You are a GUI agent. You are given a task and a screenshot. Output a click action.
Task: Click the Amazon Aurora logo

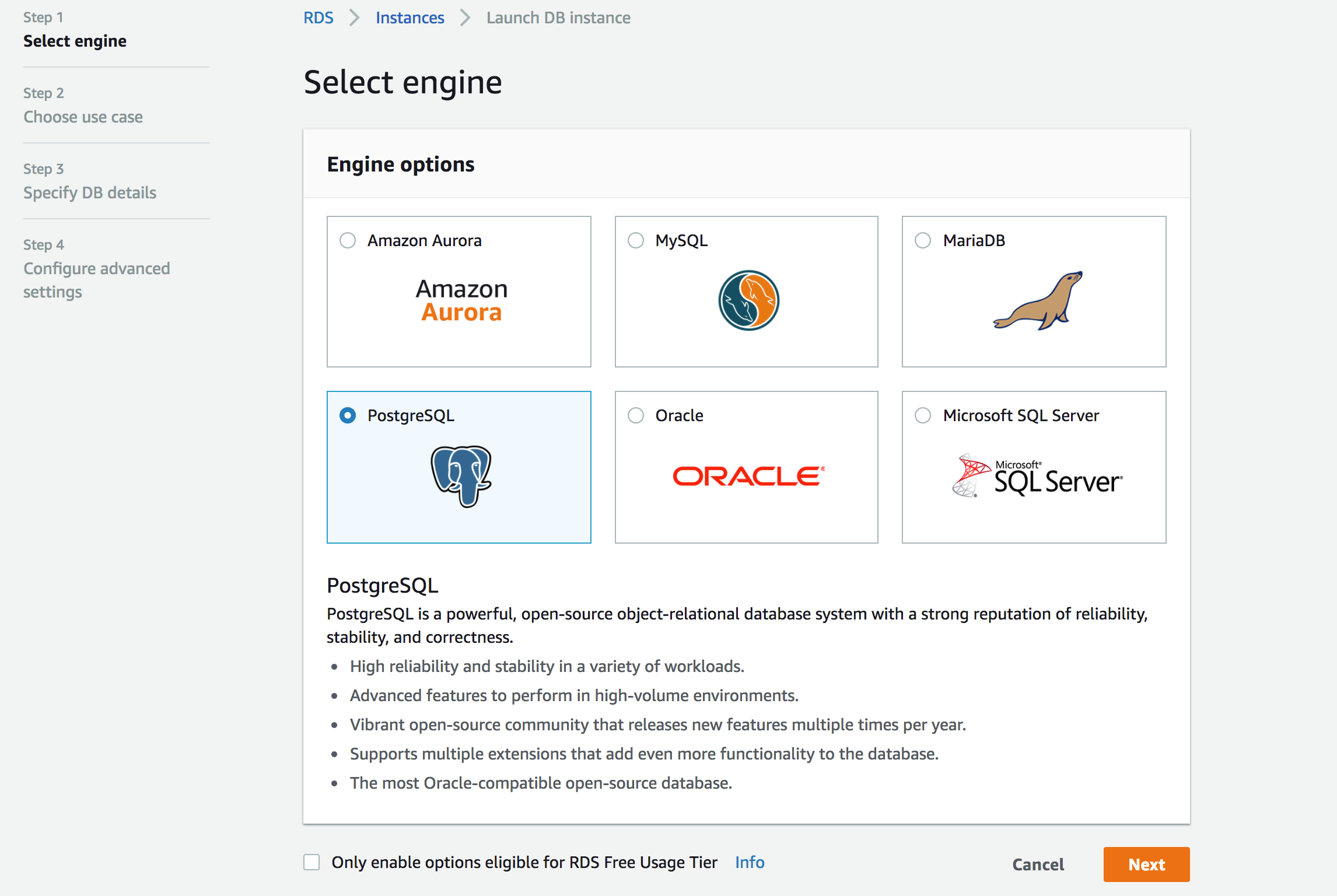[461, 300]
